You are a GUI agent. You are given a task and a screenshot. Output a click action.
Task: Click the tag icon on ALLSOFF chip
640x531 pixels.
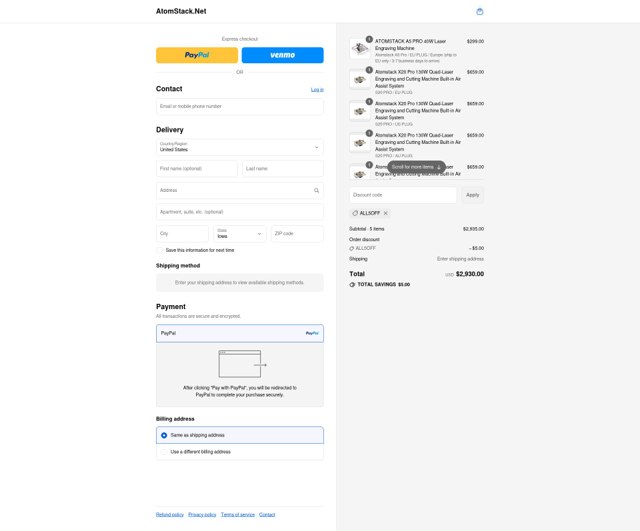pyautogui.click(x=355, y=213)
